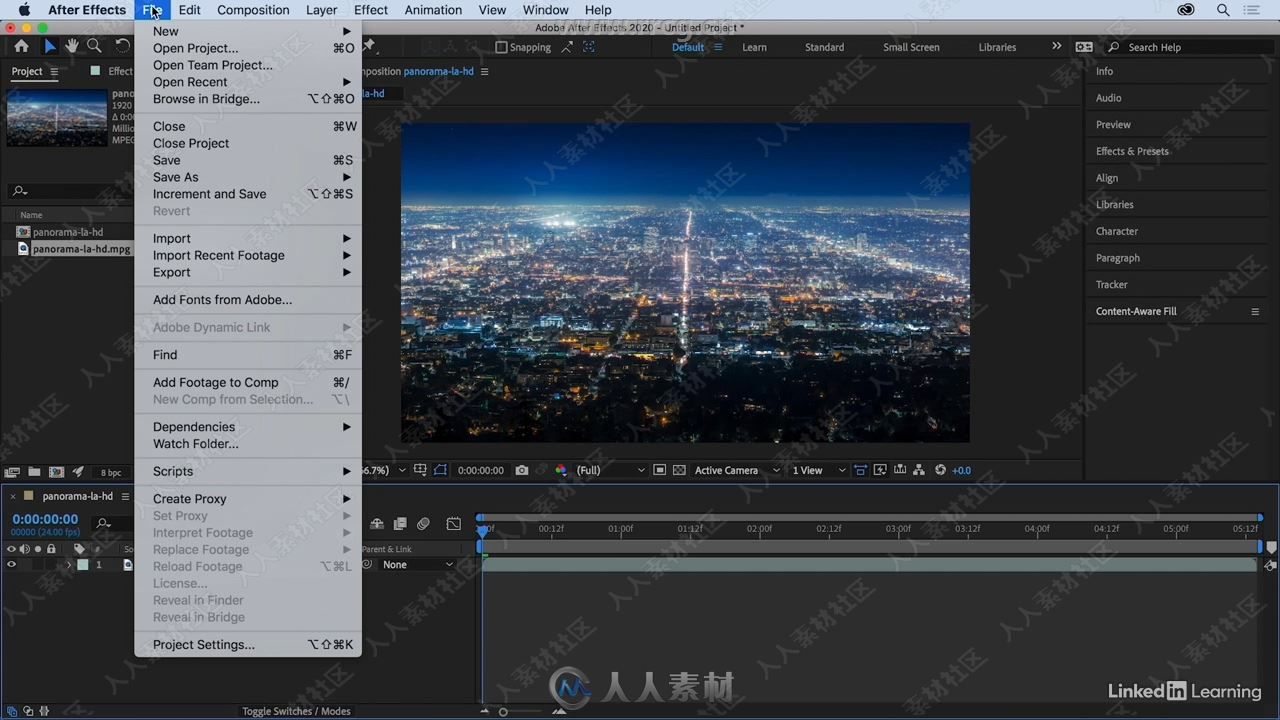Screen dimensions: 1280x720
Task: Open the resolution (Full) dropdown
Action: coord(611,471)
